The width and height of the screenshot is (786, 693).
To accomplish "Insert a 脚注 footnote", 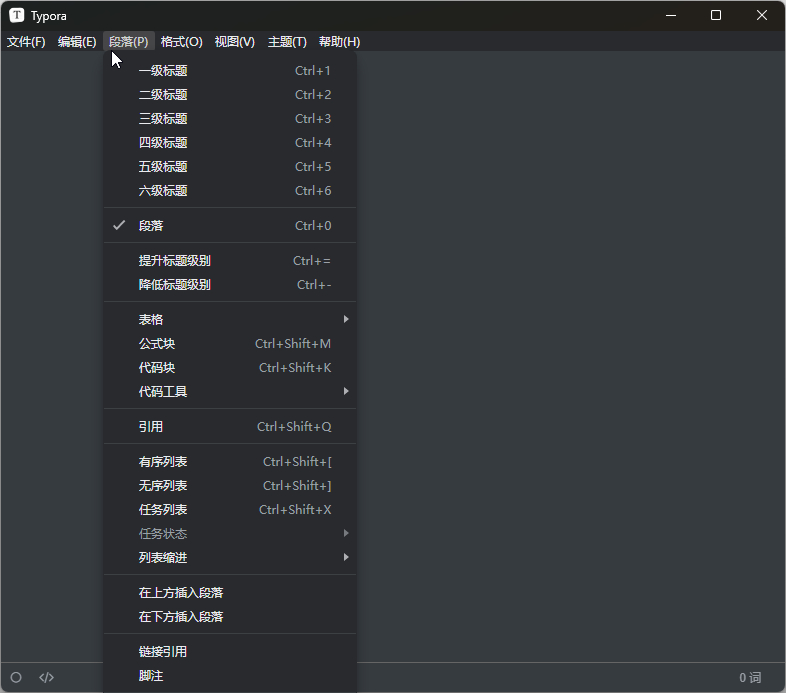I will 230,676.
